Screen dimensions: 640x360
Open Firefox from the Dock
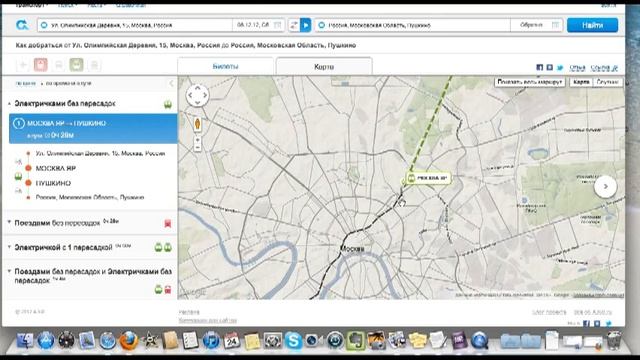click(x=129, y=340)
